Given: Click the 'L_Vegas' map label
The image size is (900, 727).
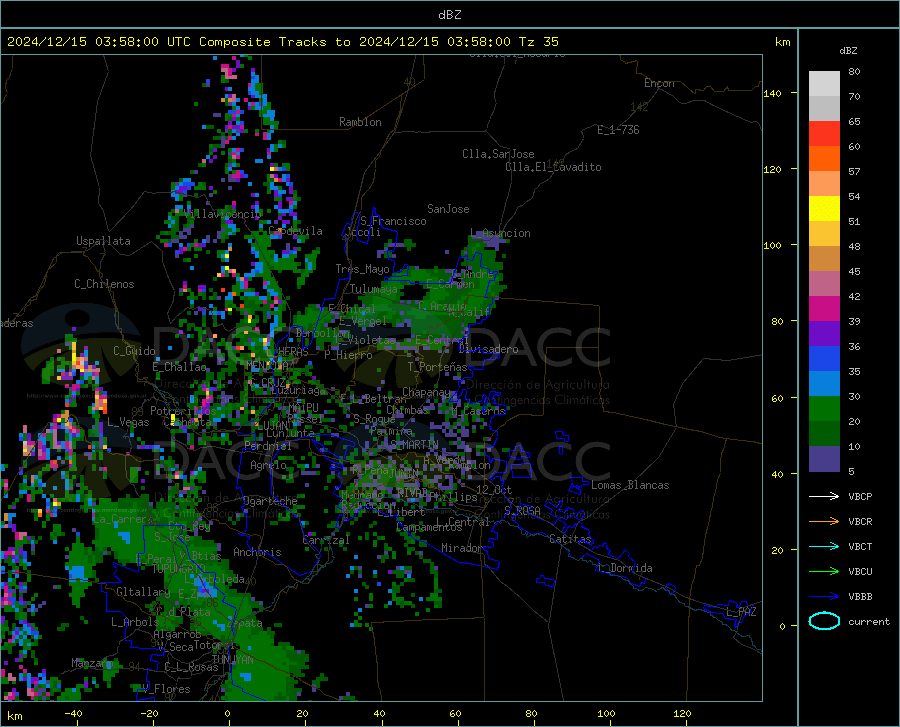Looking at the screenshot, I should click(x=128, y=422).
